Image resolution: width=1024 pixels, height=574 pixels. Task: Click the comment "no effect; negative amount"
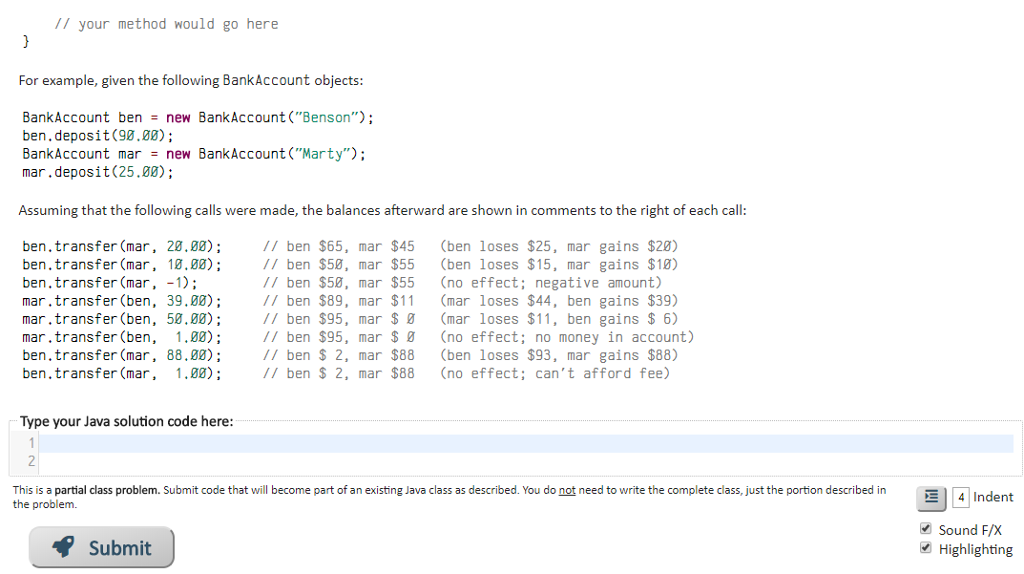pos(551,283)
